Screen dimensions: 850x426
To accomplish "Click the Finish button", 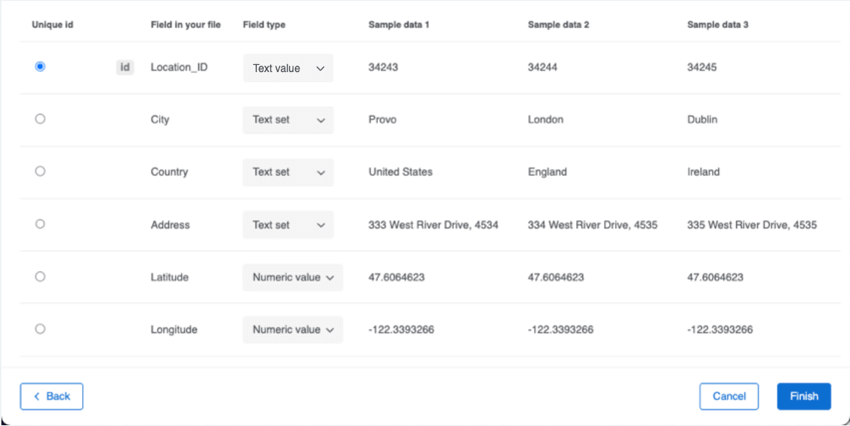I will [803, 396].
